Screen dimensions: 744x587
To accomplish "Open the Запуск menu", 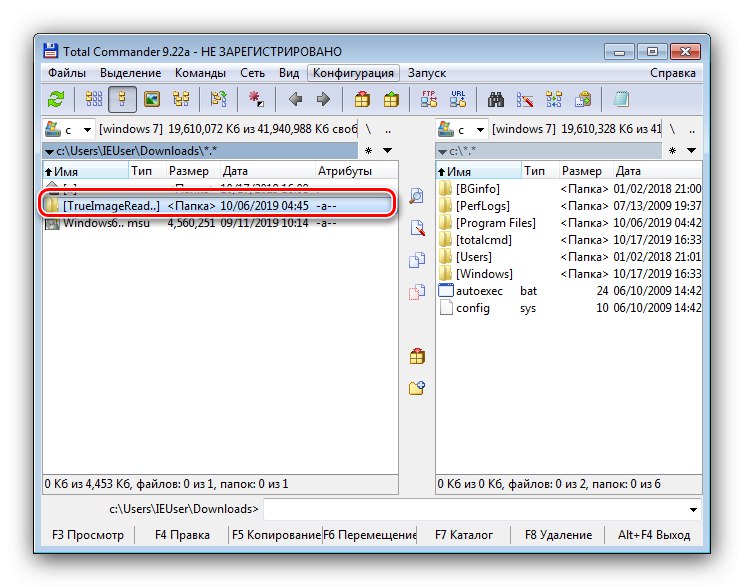I will click(x=427, y=73).
